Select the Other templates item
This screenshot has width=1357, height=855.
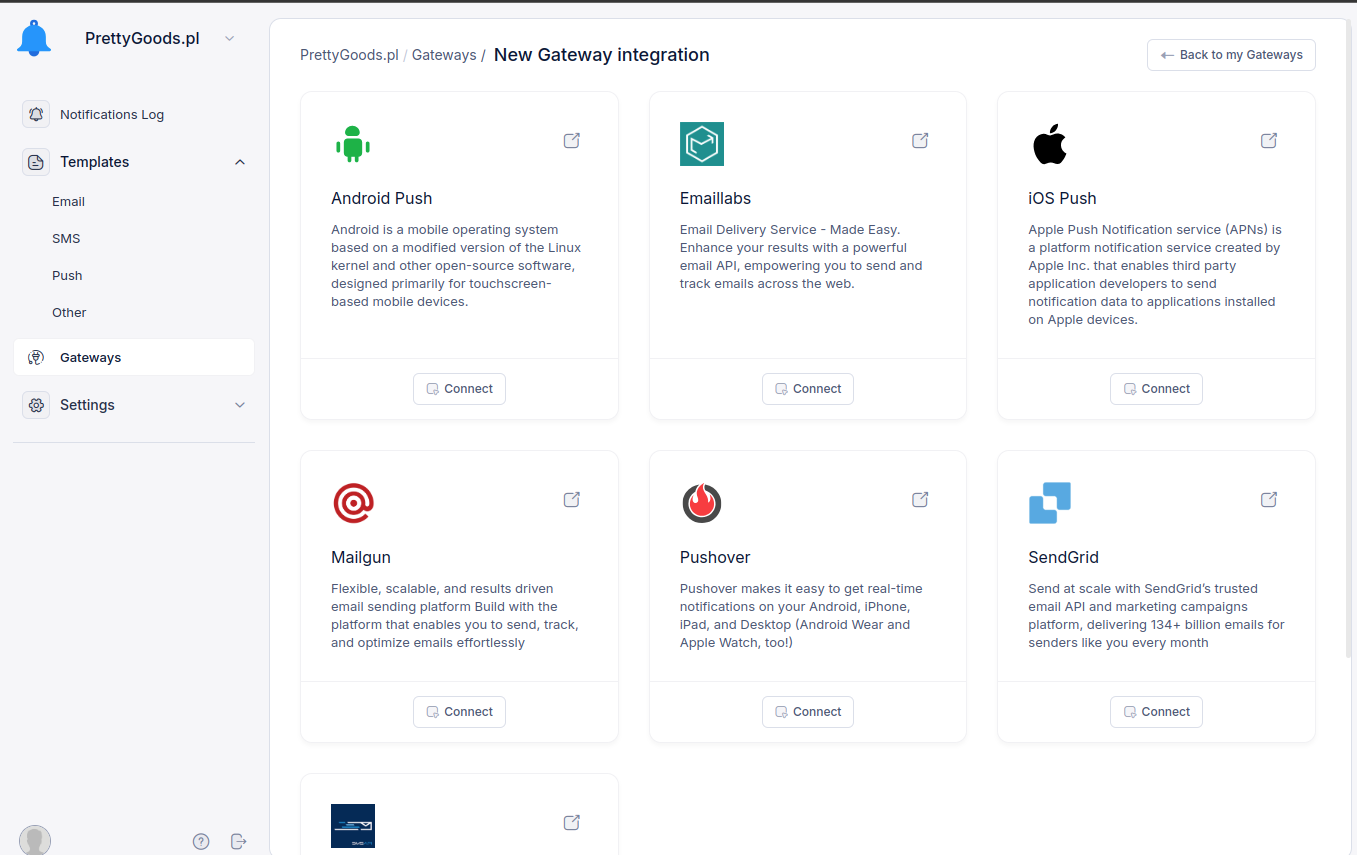(x=69, y=312)
